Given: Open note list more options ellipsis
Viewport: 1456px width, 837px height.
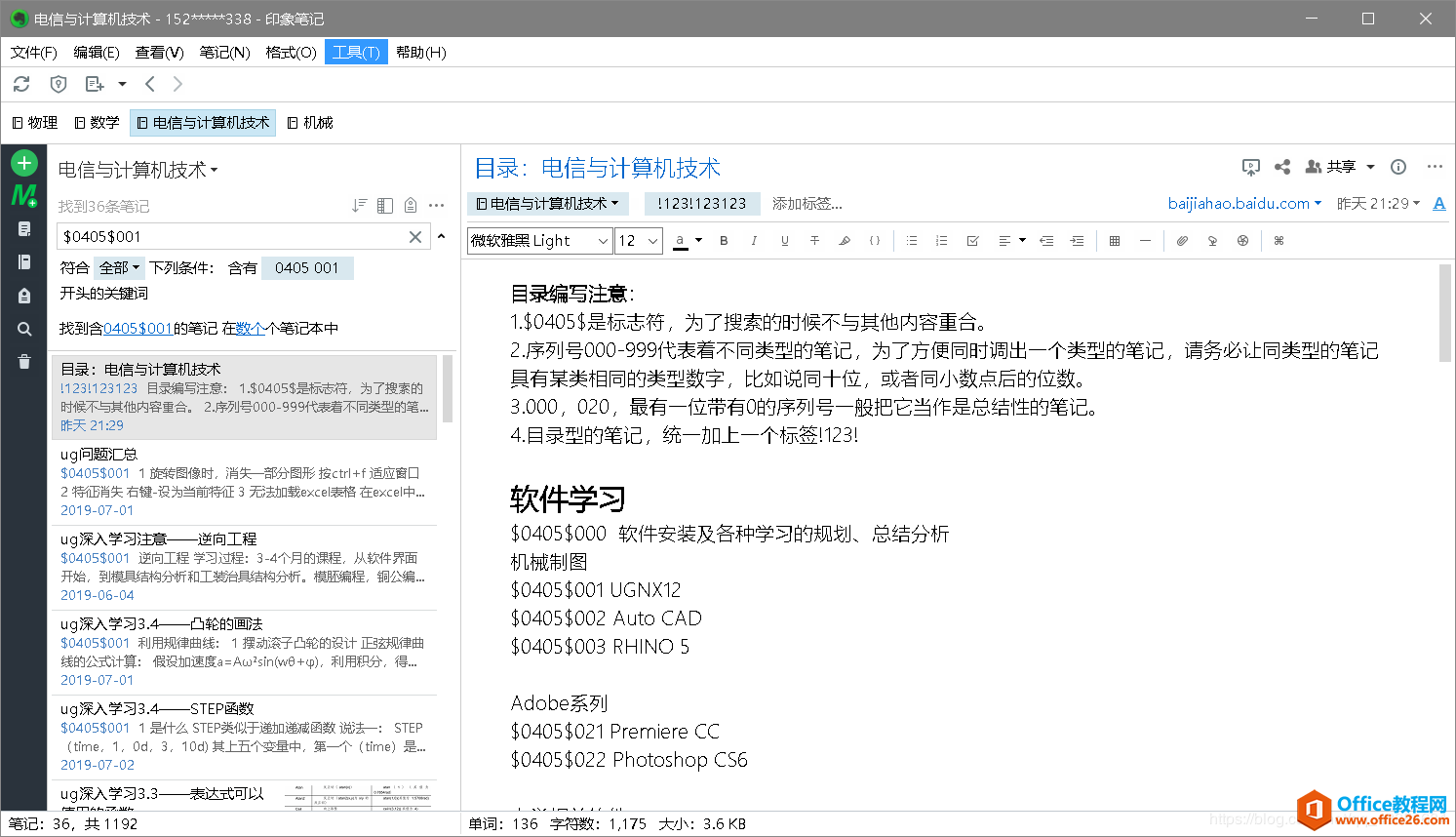Looking at the screenshot, I should point(436,205).
